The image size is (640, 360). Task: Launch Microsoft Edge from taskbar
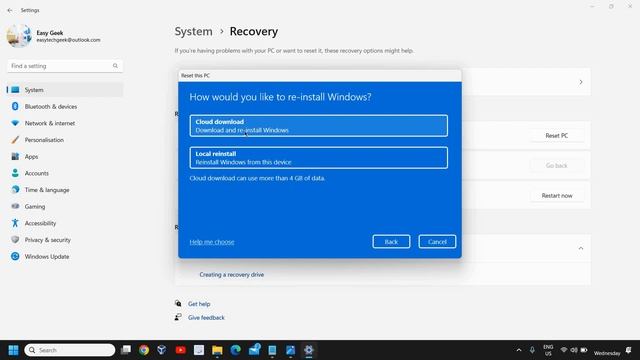tap(236, 350)
